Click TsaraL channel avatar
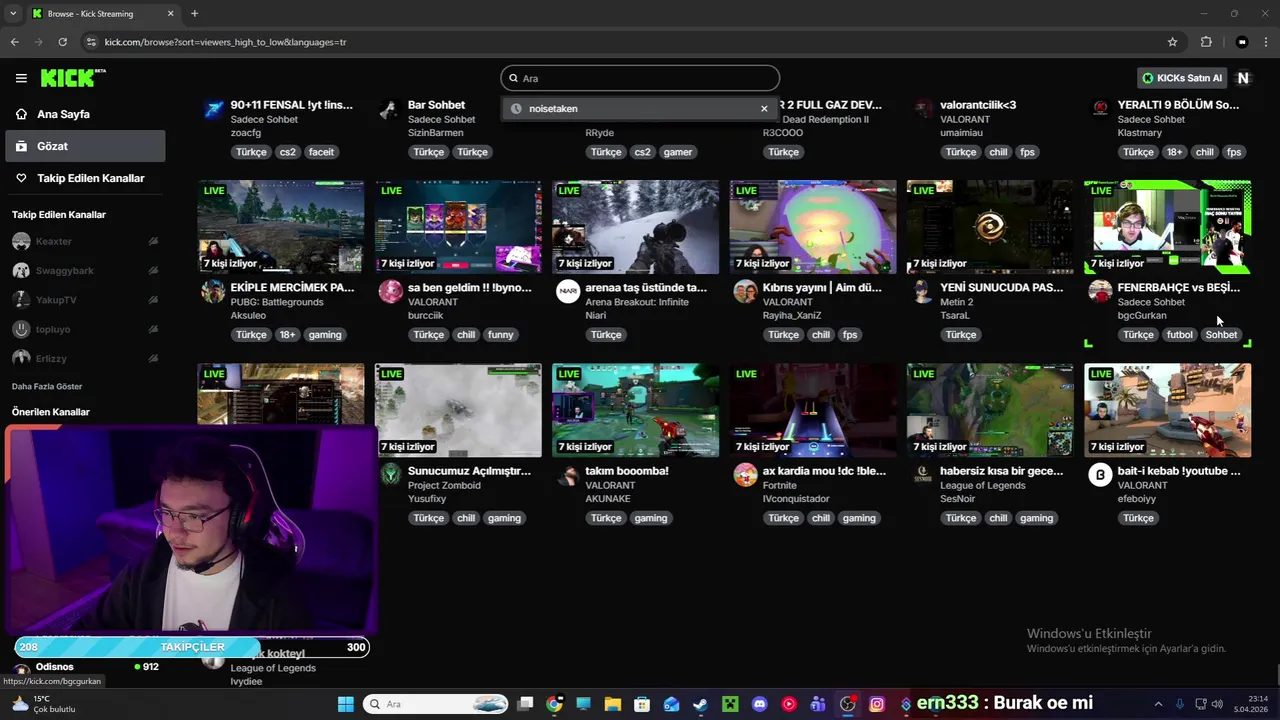Viewport: 1280px width, 720px height. pos(923,291)
